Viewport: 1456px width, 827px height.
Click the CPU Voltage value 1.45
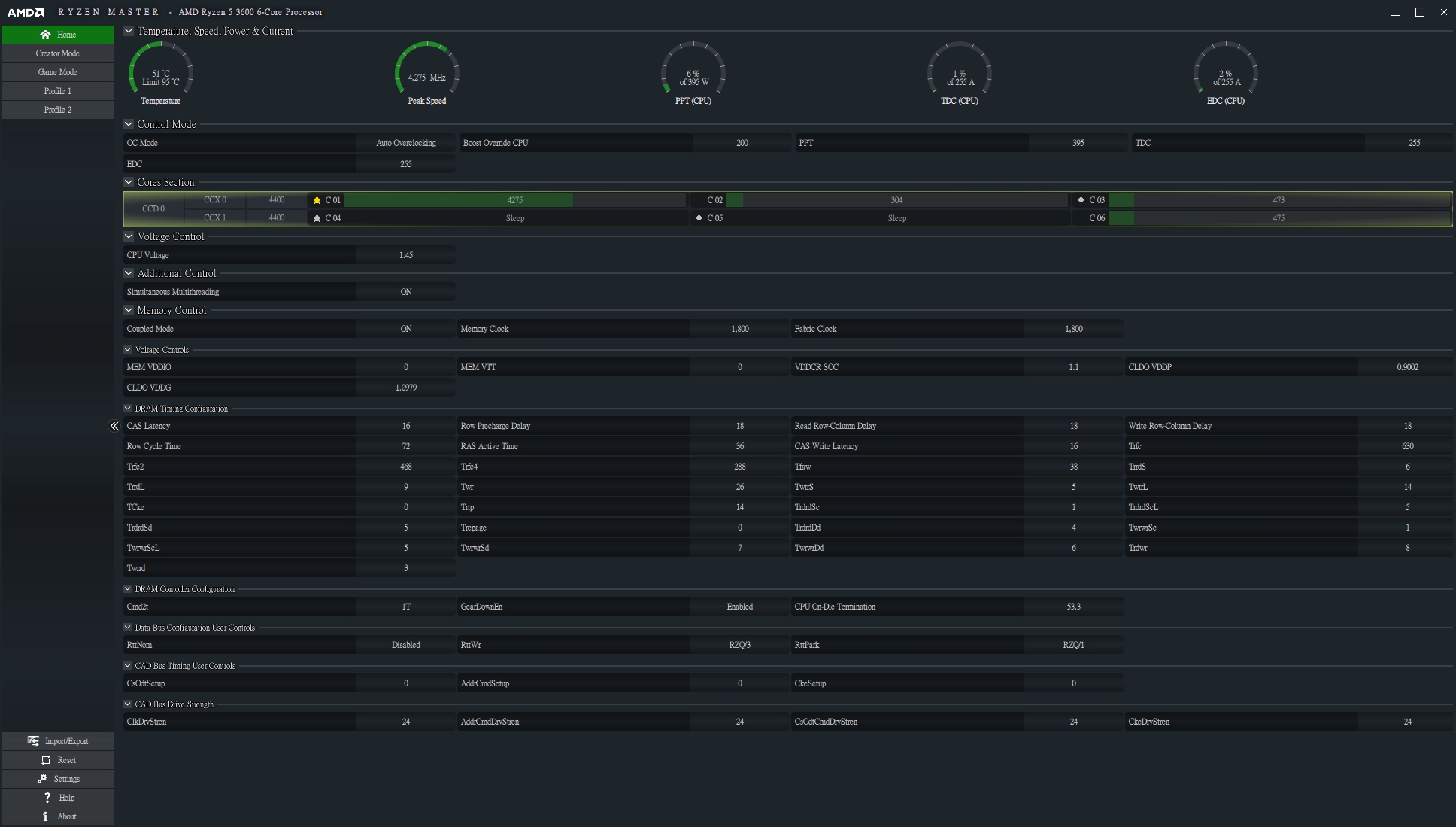(406, 255)
